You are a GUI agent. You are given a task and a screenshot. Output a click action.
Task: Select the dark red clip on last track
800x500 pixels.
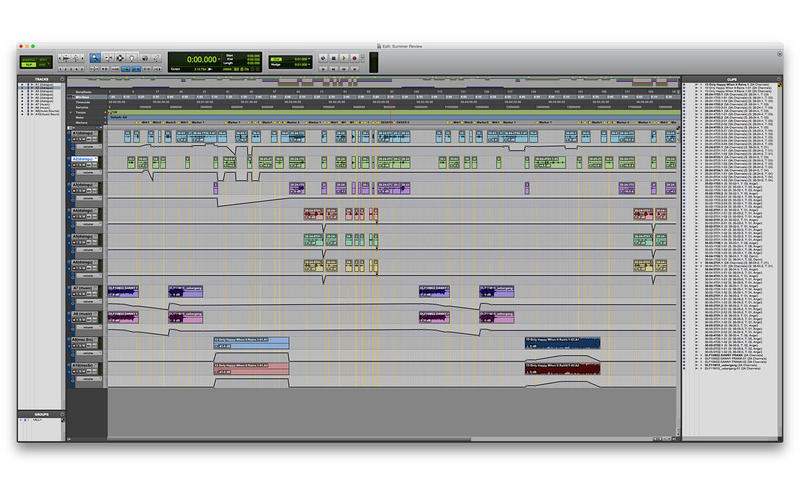tap(562, 368)
